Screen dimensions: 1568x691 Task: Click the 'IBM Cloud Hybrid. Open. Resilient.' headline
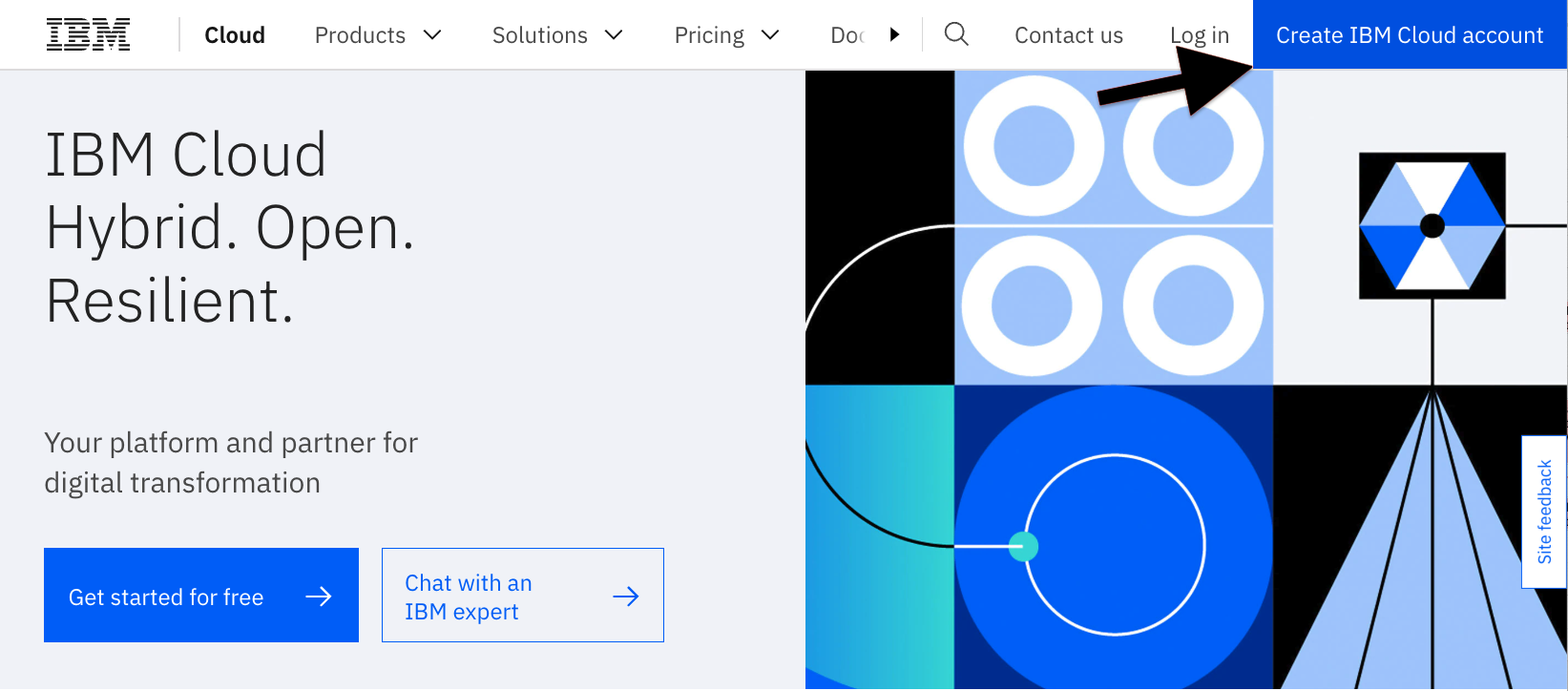230,228
